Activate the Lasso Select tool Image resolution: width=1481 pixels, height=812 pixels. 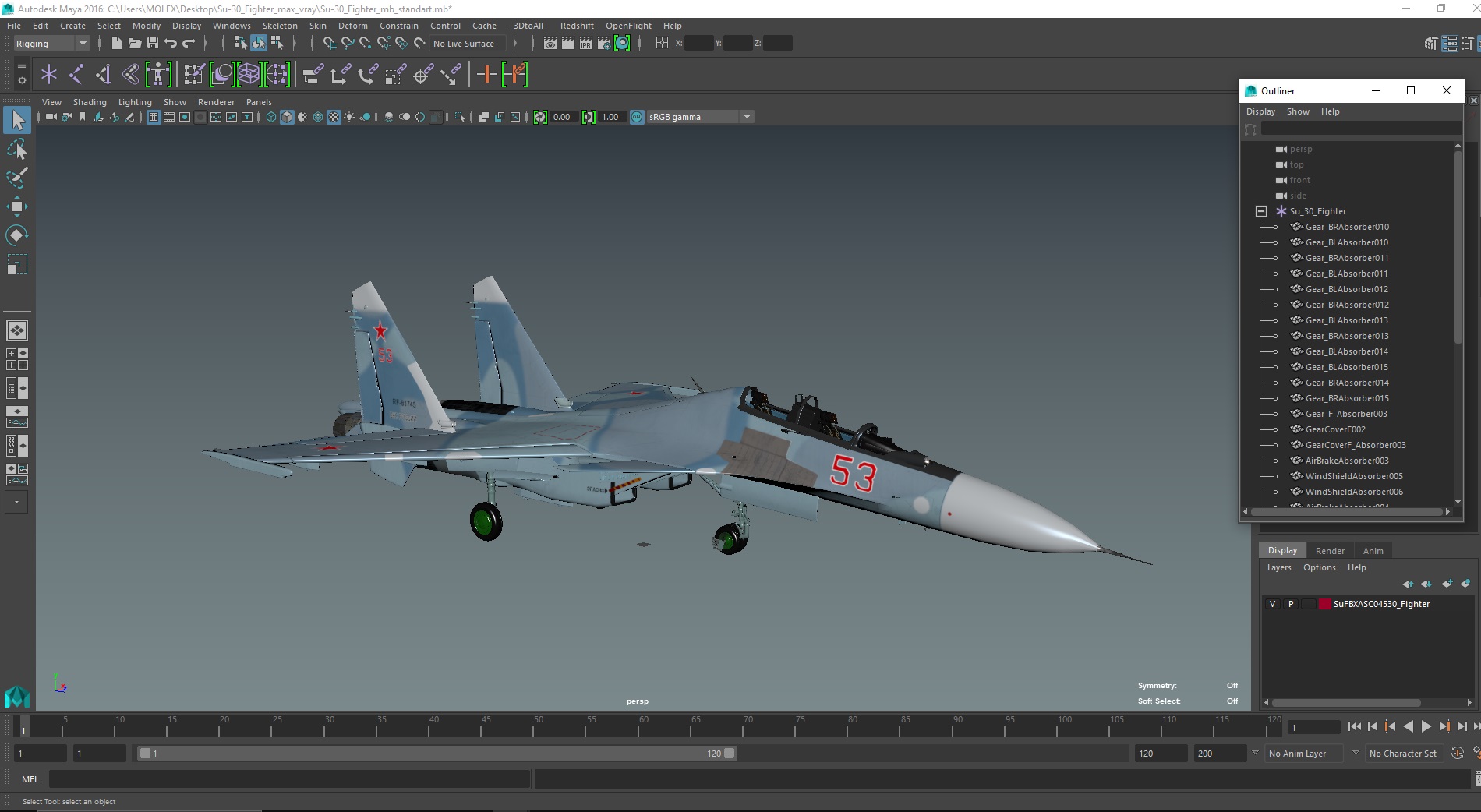click(x=17, y=149)
